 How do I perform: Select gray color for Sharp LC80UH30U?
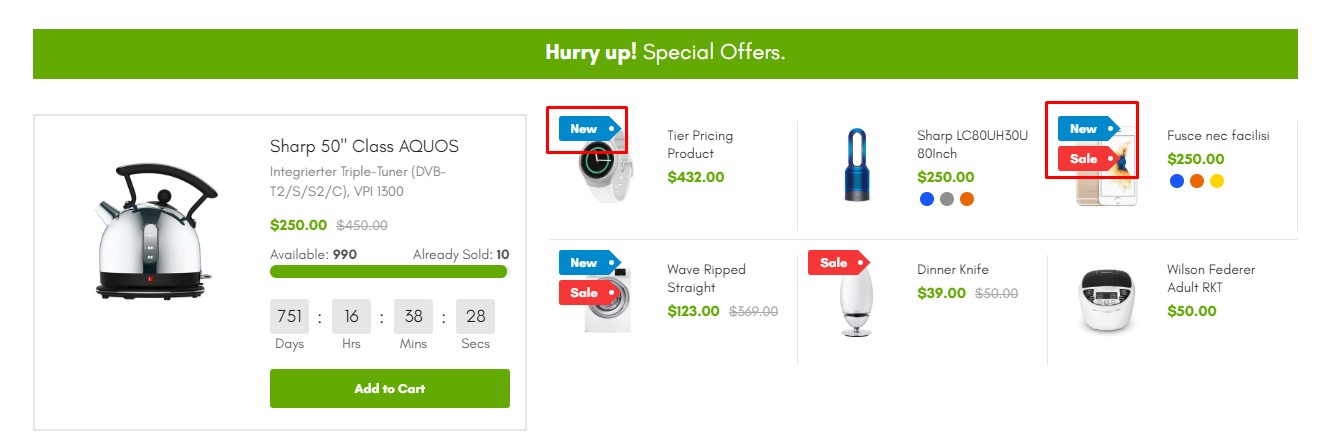(x=947, y=199)
